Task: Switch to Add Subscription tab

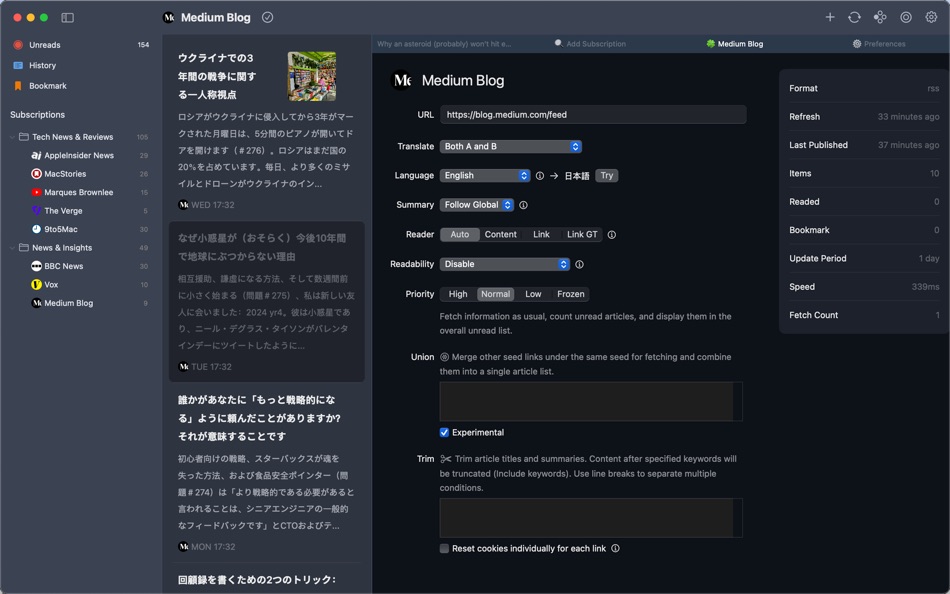Action: (590, 44)
